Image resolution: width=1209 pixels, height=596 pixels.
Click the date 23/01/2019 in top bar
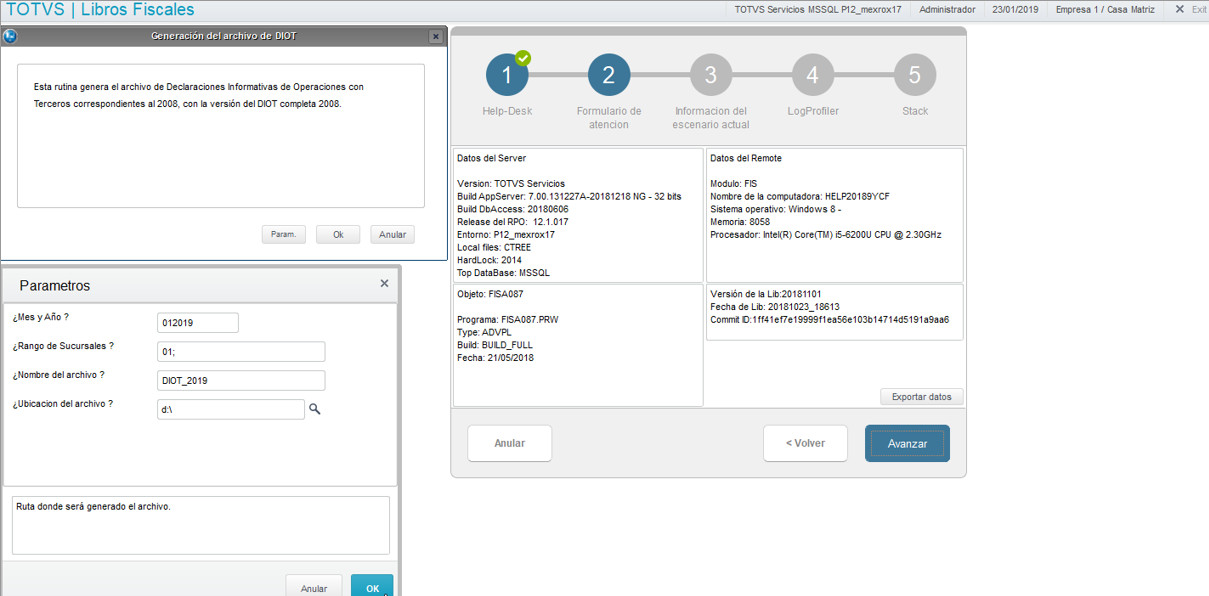point(1016,9)
